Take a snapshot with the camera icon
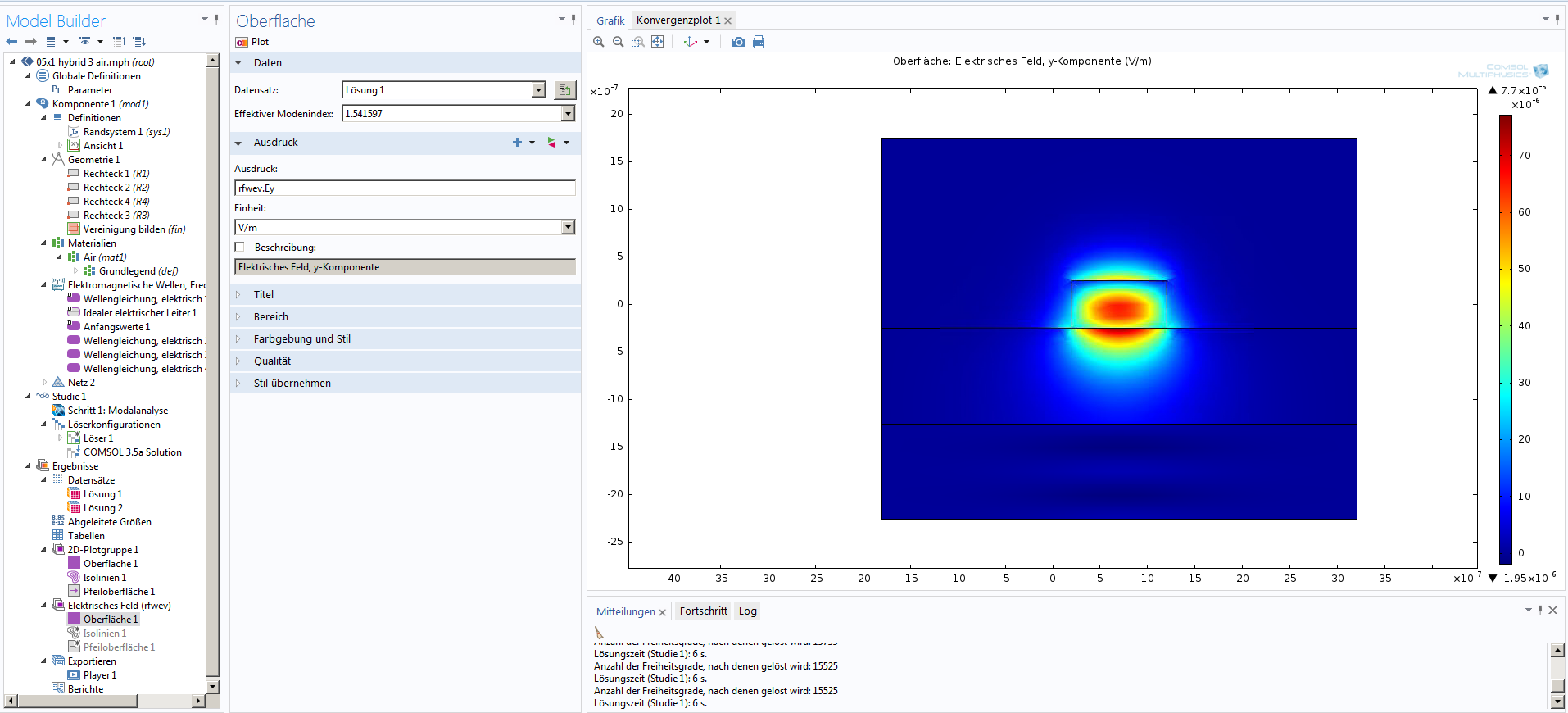 click(738, 42)
